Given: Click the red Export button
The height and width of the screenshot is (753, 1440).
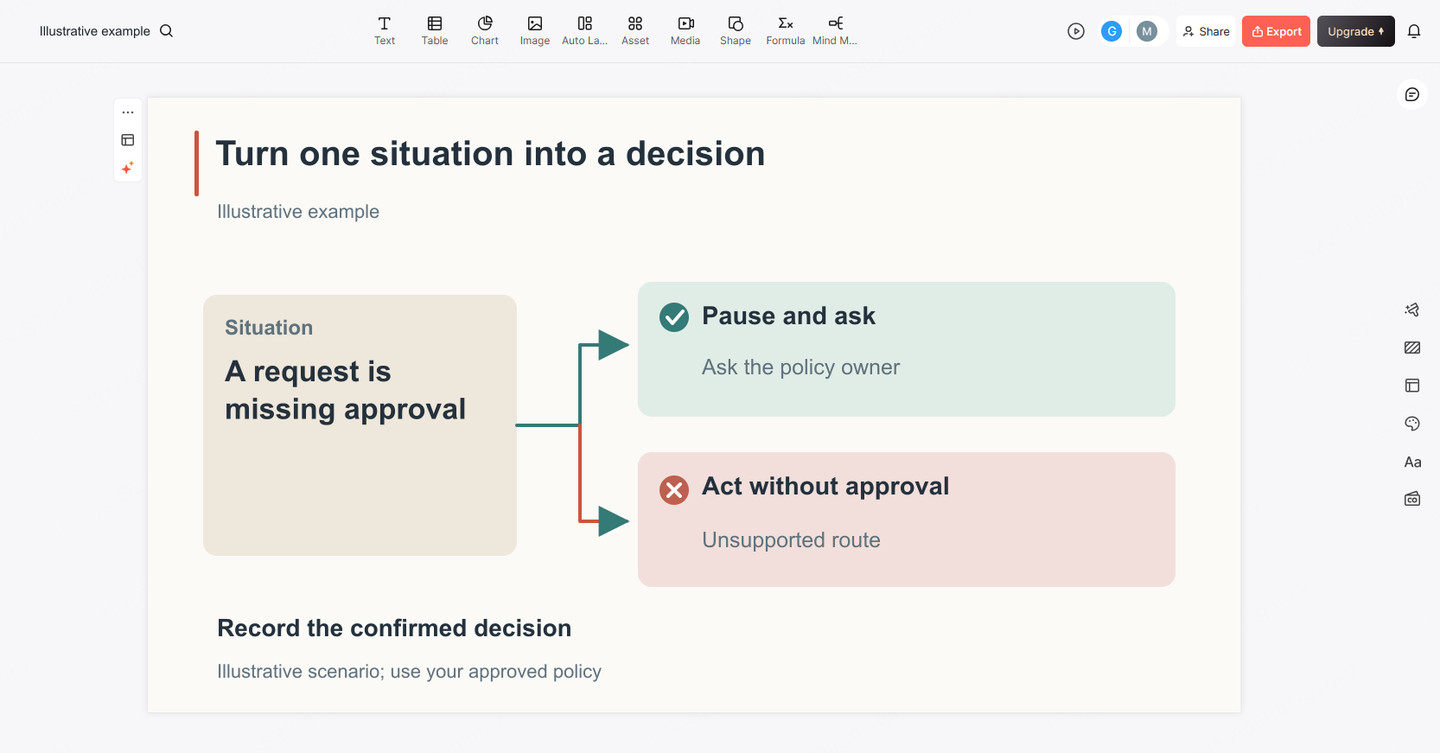Looking at the screenshot, I should coord(1276,31).
